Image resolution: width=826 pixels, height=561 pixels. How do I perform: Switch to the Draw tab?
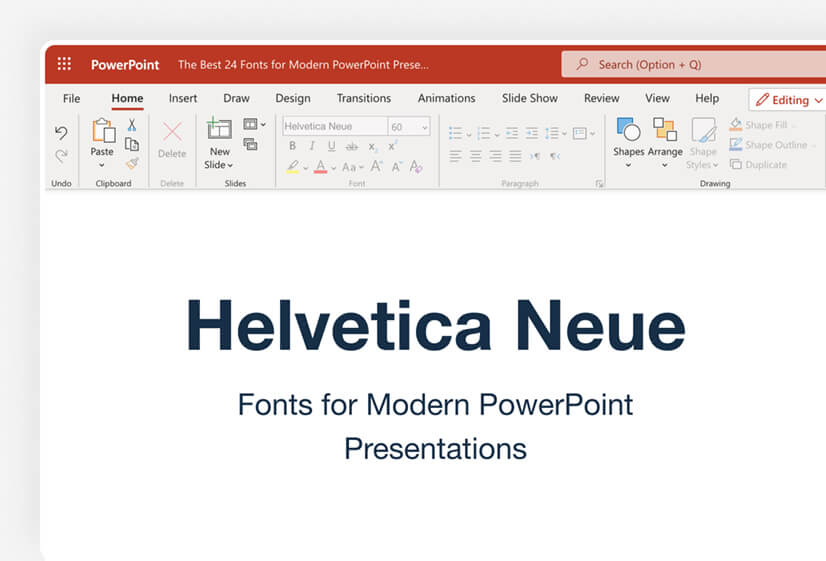pyautogui.click(x=236, y=99)
